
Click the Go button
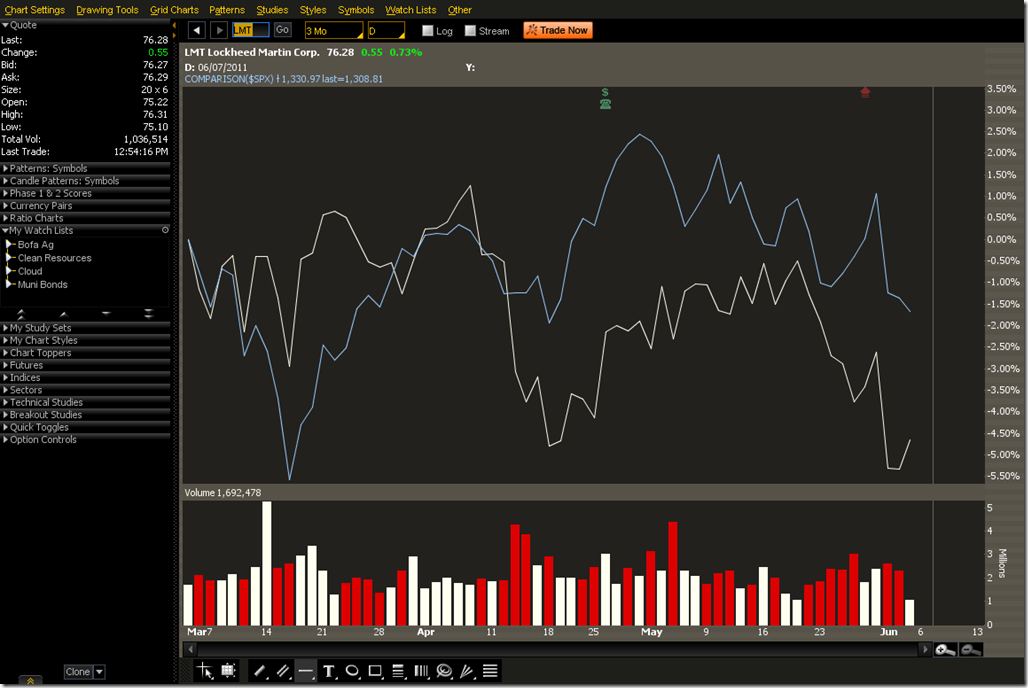(x=283, y=30)
